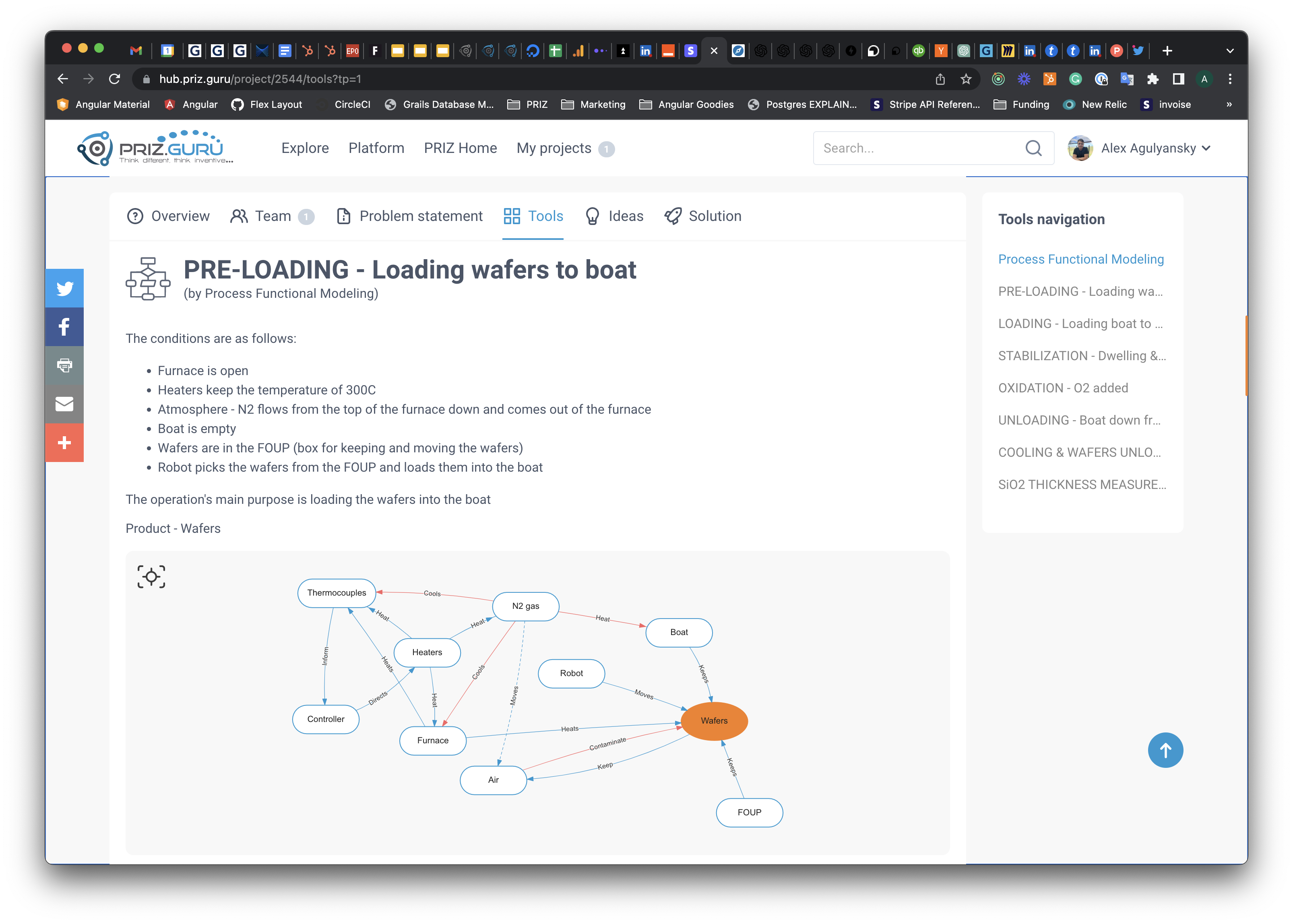
Task: Open a new browser tab with plus icon
Action: tap(1167, 51)
